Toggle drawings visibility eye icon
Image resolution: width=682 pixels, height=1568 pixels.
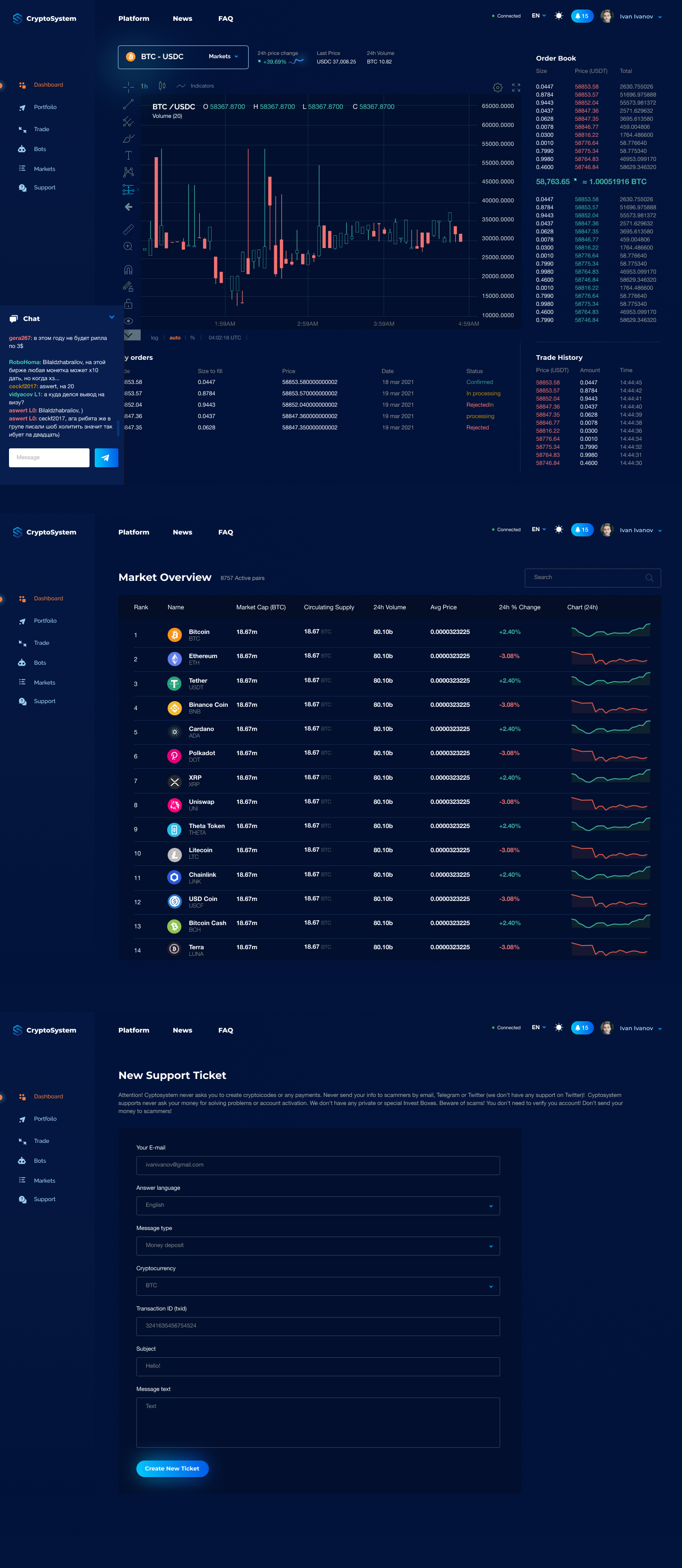click(128, 321)
